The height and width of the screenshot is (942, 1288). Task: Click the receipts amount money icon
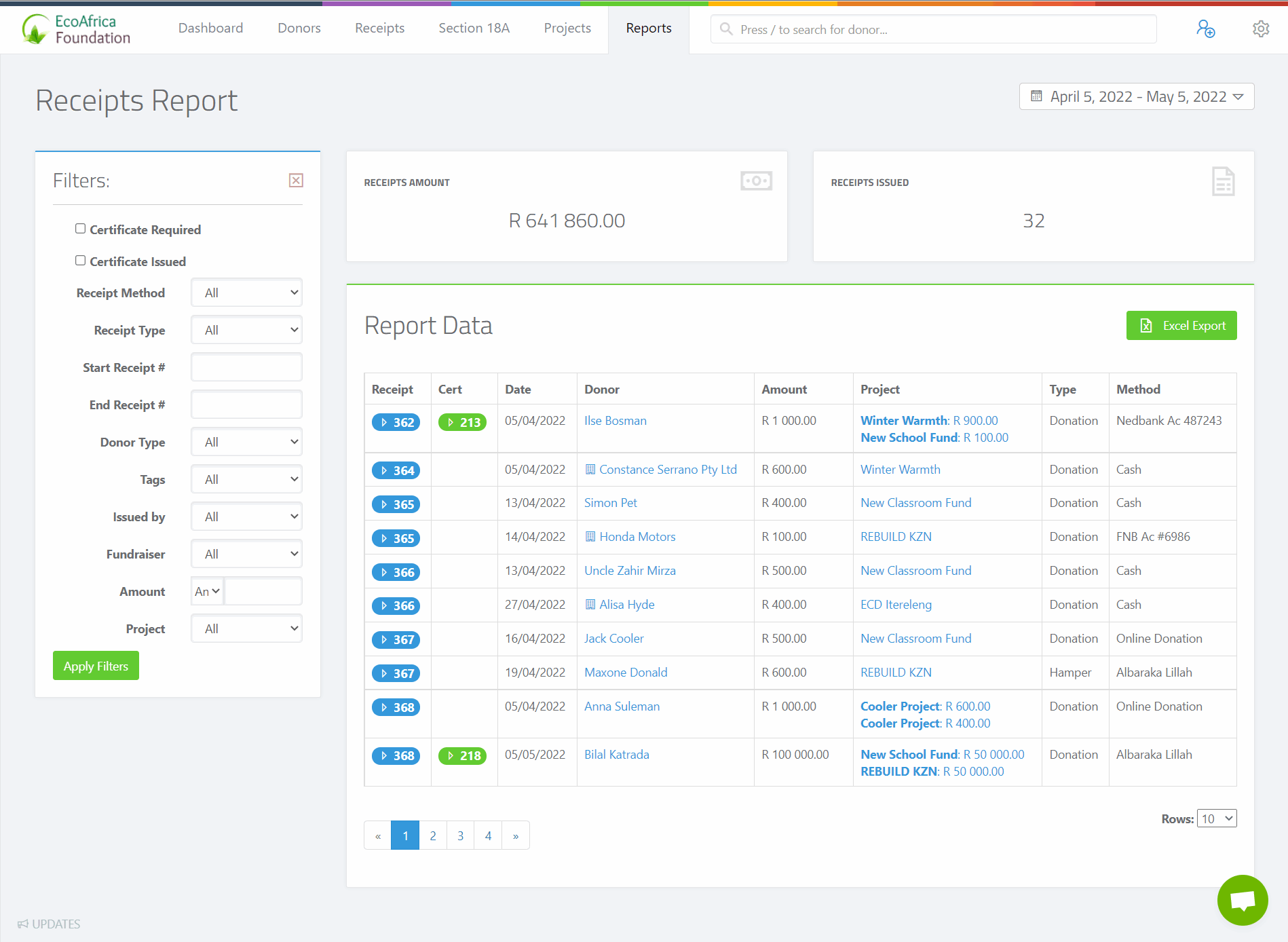pyautogui.click(x=756, y=181)
